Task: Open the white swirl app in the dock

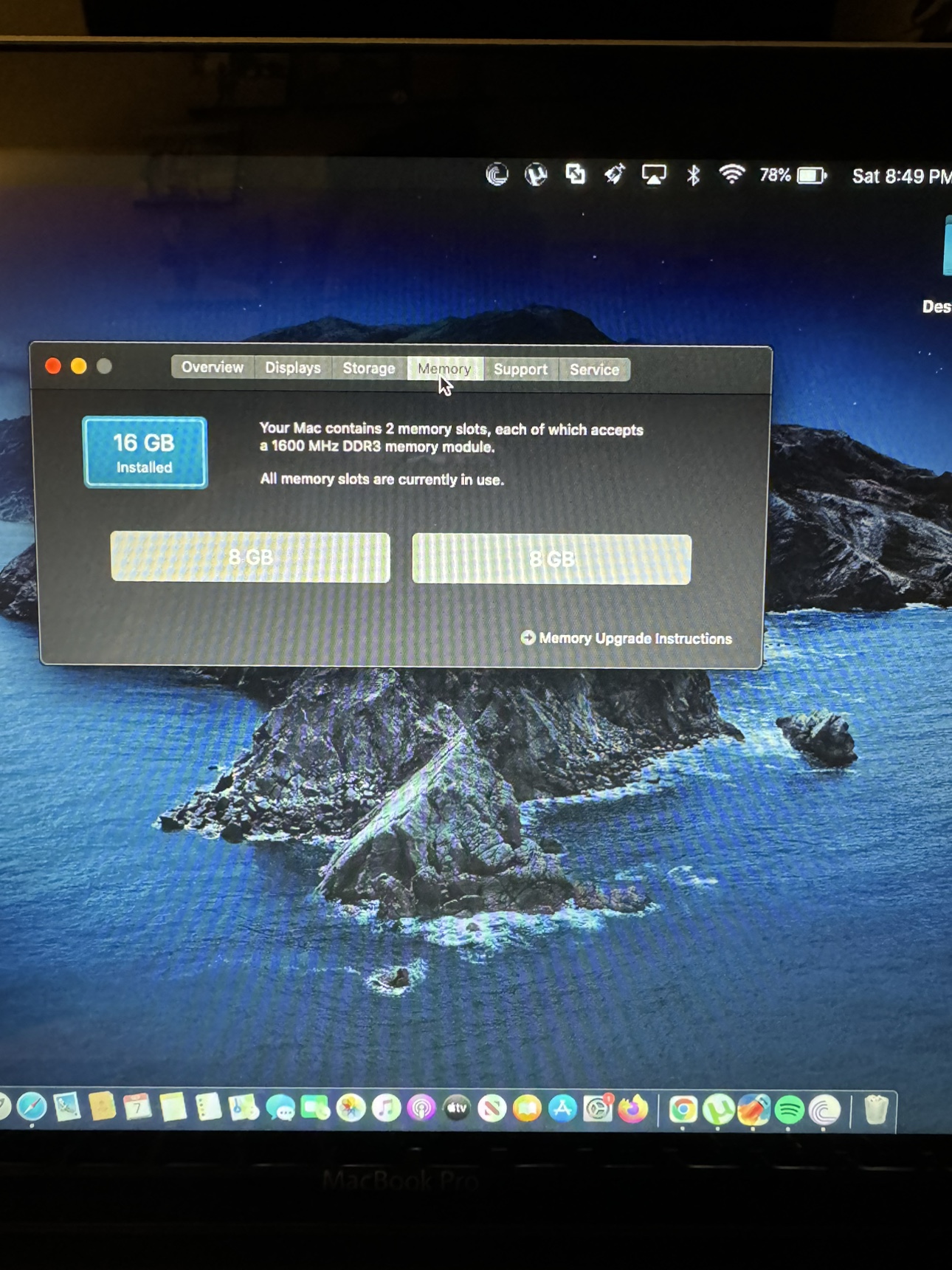Action: point(824,1111)
